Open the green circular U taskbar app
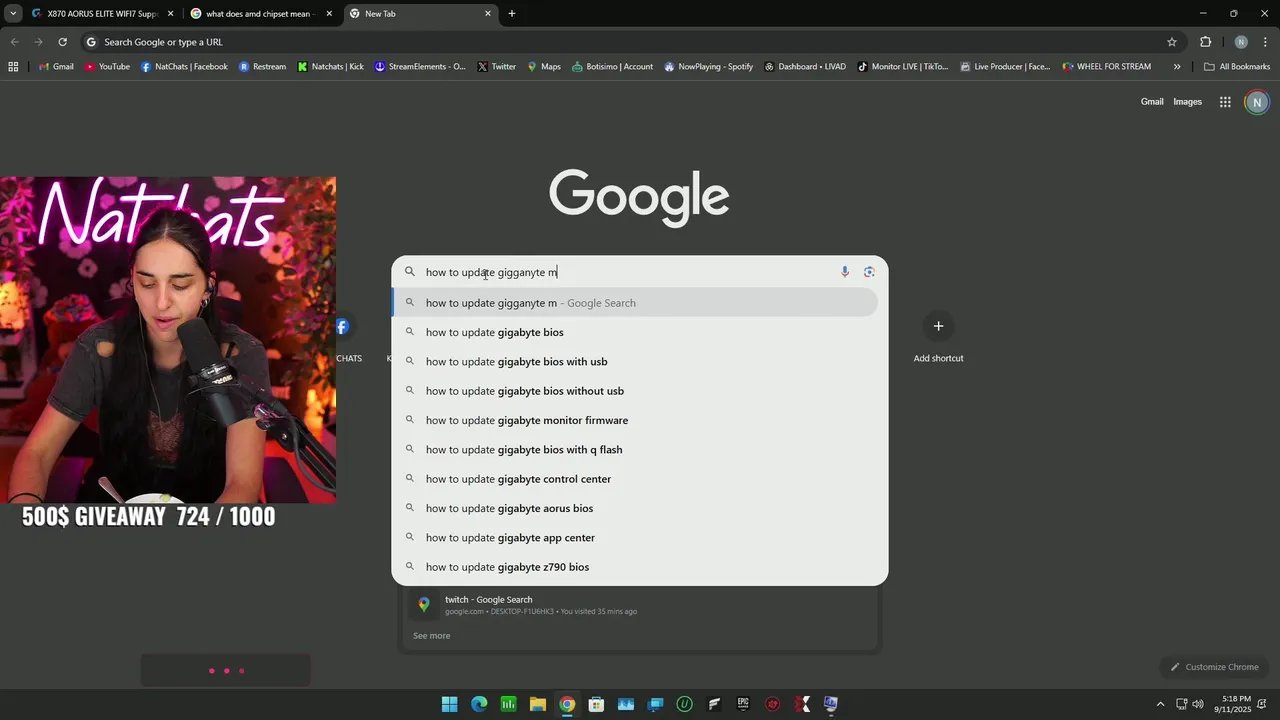The height and width of the screenshot is (720, 1280). click(684, 704)
